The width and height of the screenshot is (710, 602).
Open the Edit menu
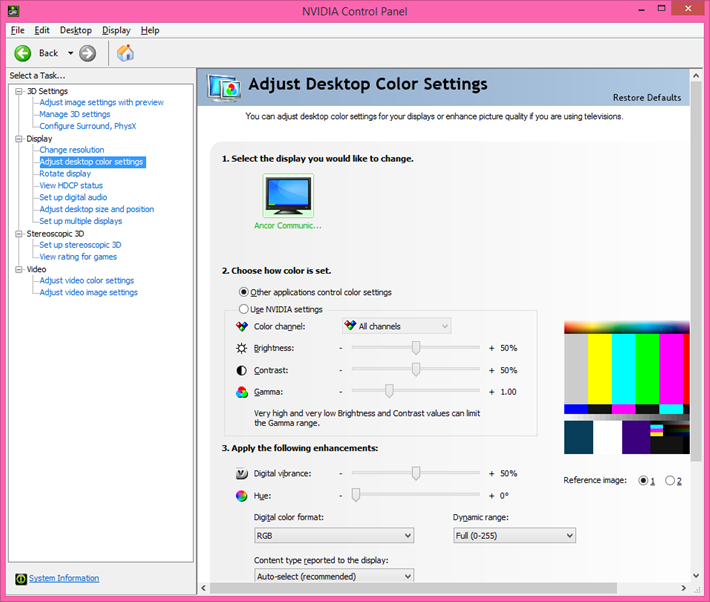tap(42, 30)
